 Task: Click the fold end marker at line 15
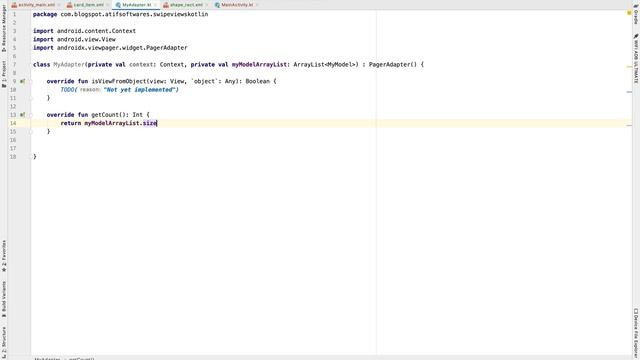[31, 131]
